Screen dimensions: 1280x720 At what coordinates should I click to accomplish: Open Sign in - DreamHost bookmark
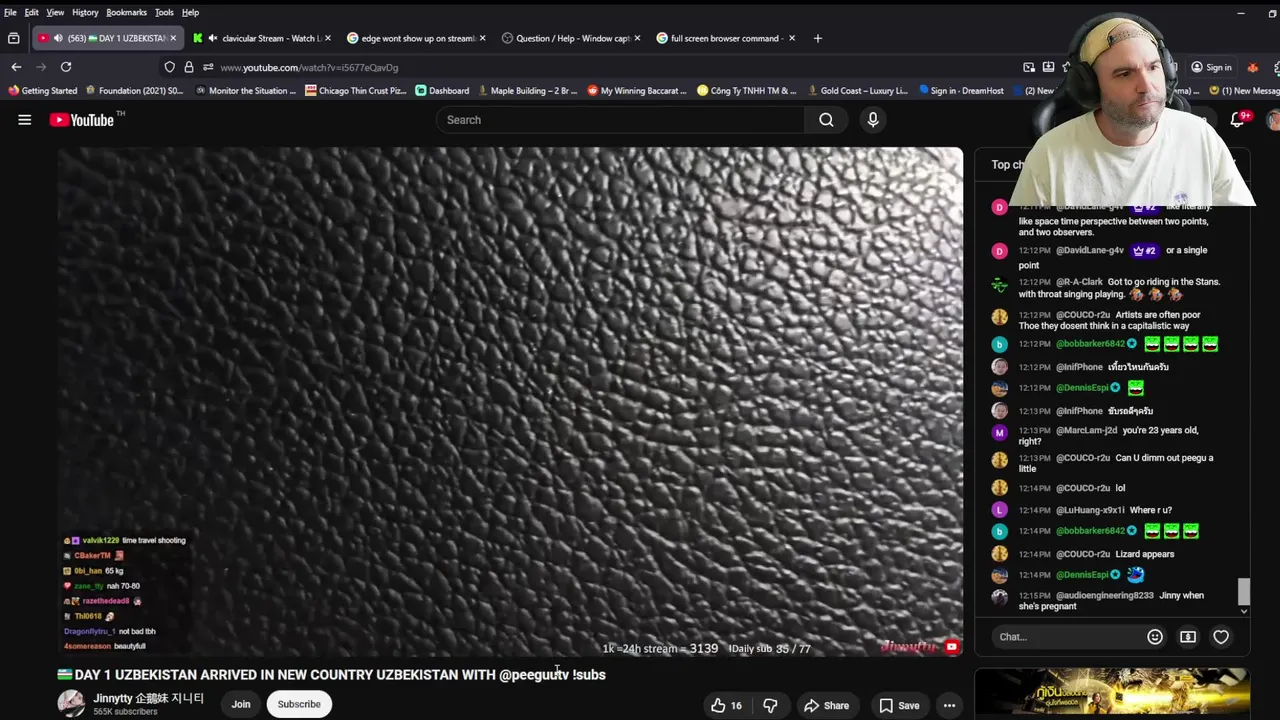(961, 91)
